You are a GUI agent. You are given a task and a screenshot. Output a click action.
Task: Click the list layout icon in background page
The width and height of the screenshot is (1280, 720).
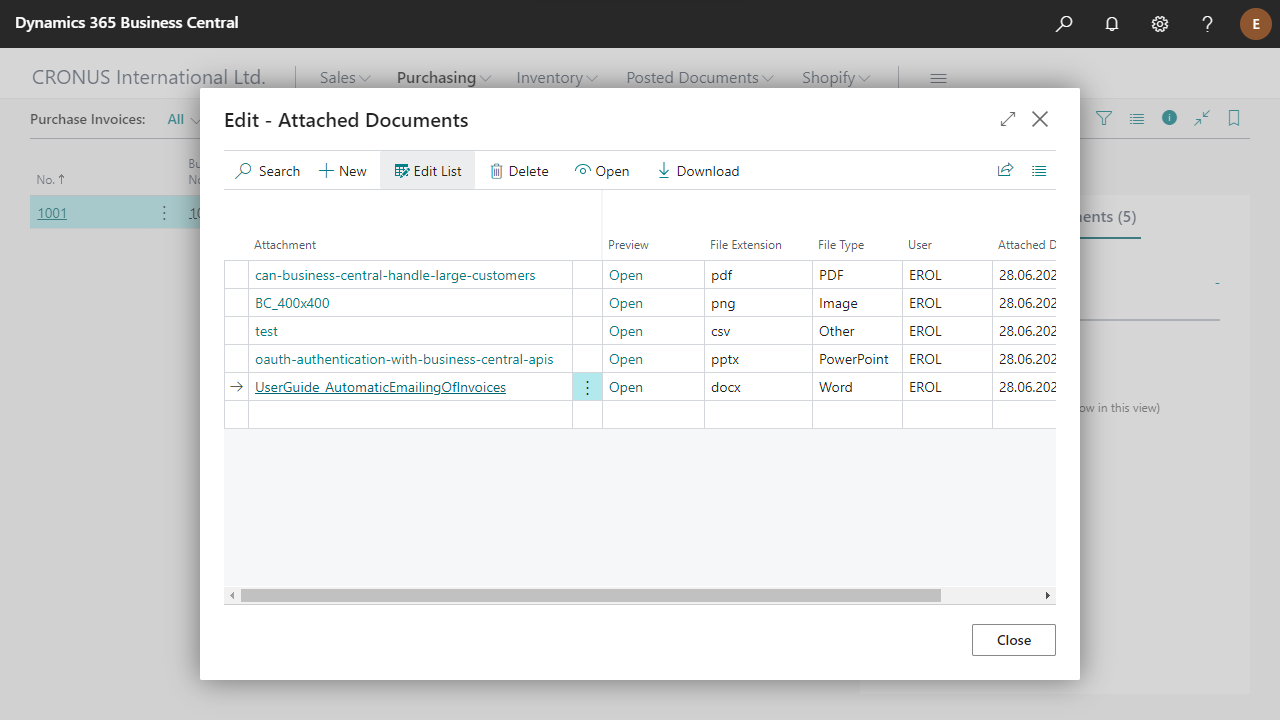click(1137, 118)
